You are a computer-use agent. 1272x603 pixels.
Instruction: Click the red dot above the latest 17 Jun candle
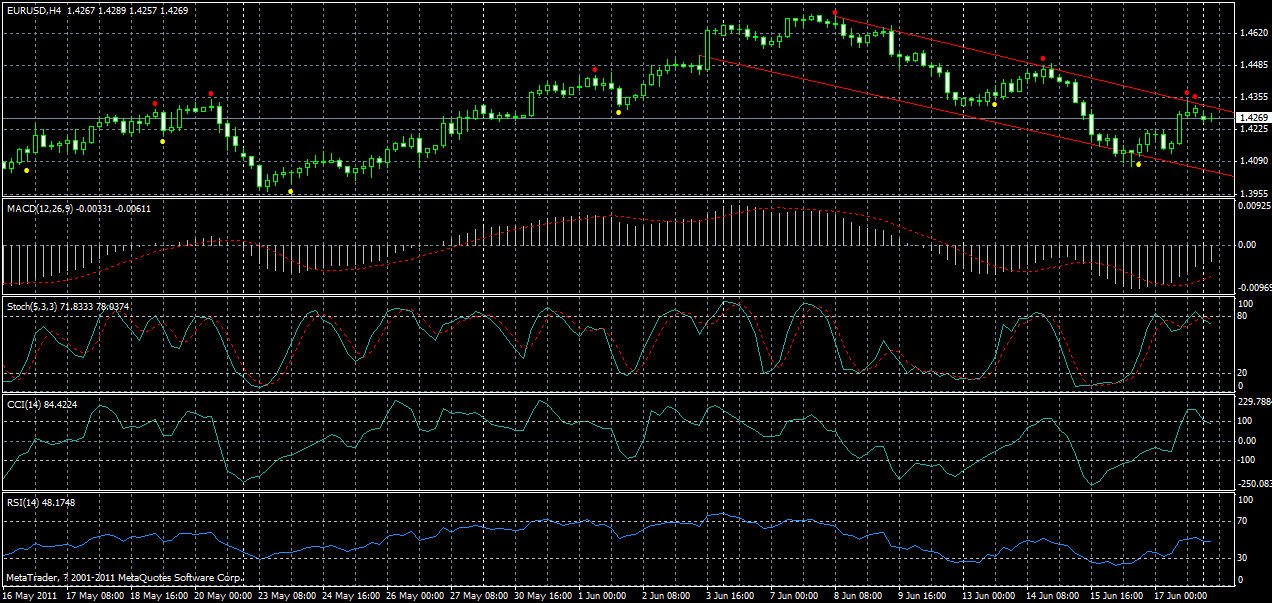click(1194, 95)
